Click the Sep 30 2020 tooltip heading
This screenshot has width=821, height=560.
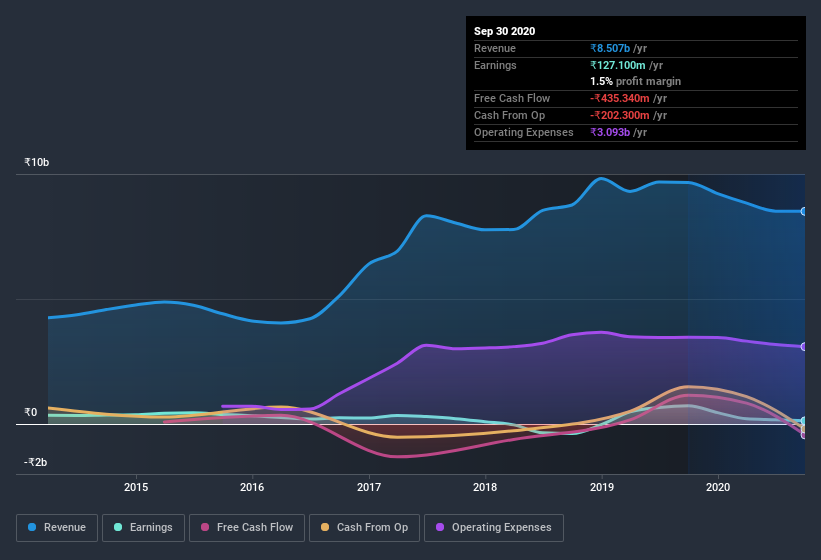pyautogui.click(x=504, y=31)
